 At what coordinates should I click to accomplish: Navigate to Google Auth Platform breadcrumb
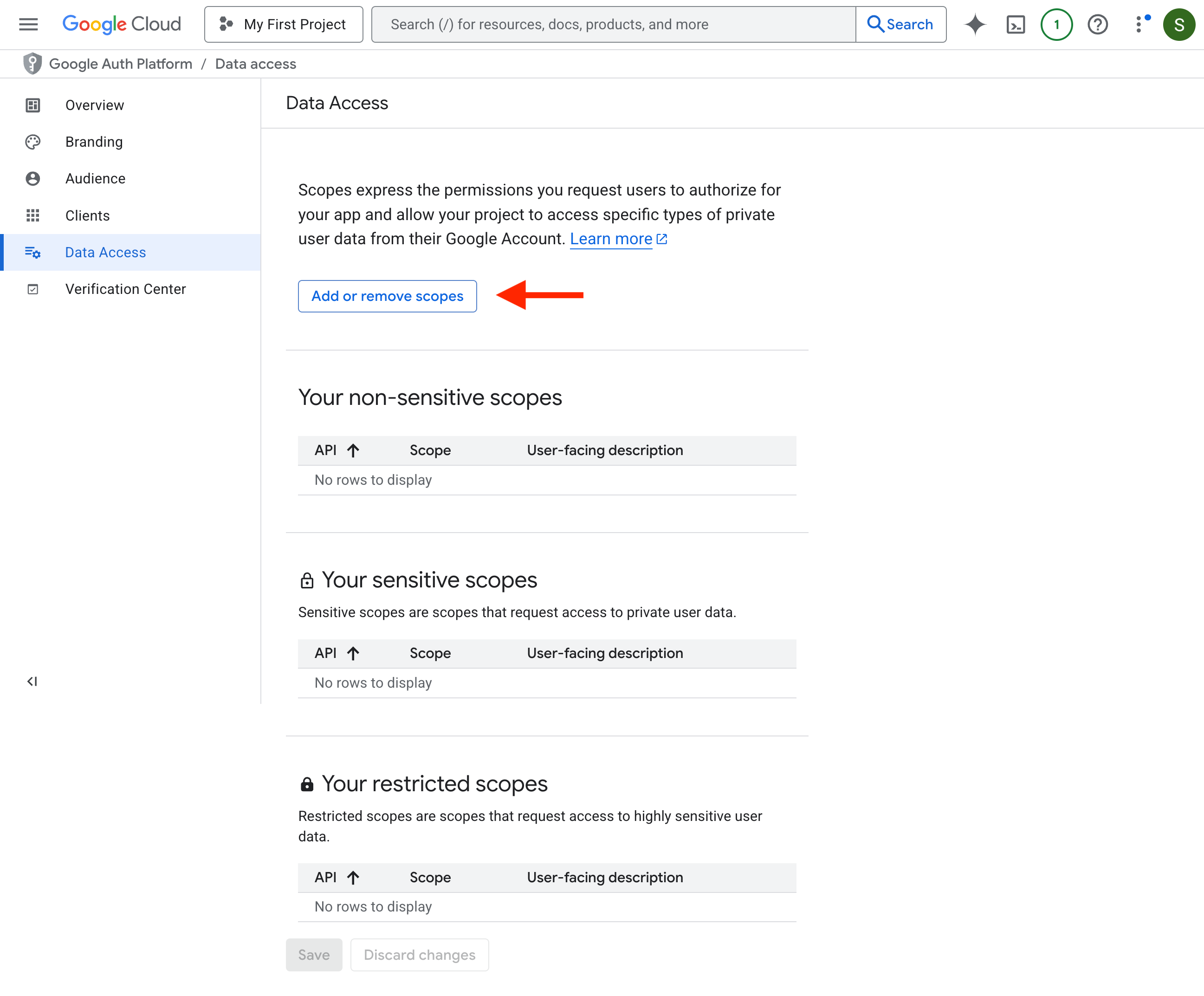click(x=120, y=64)
